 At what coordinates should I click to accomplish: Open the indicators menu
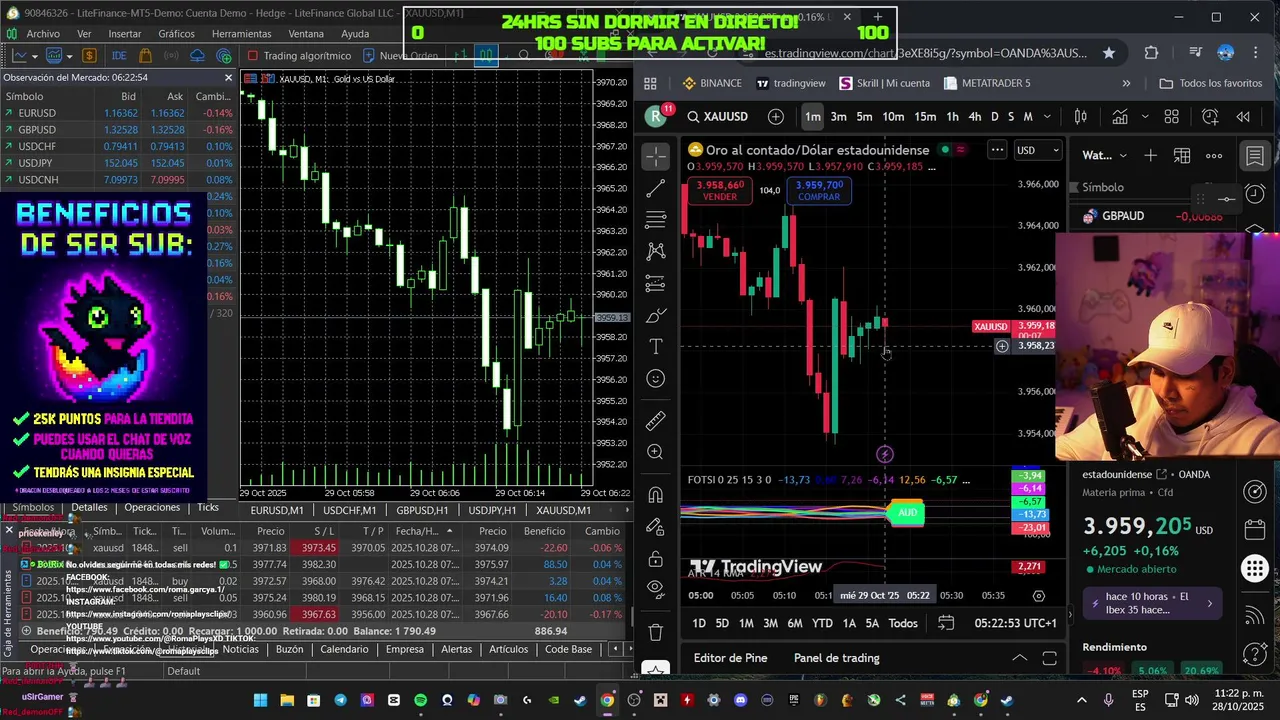(x=1121, y=117)
